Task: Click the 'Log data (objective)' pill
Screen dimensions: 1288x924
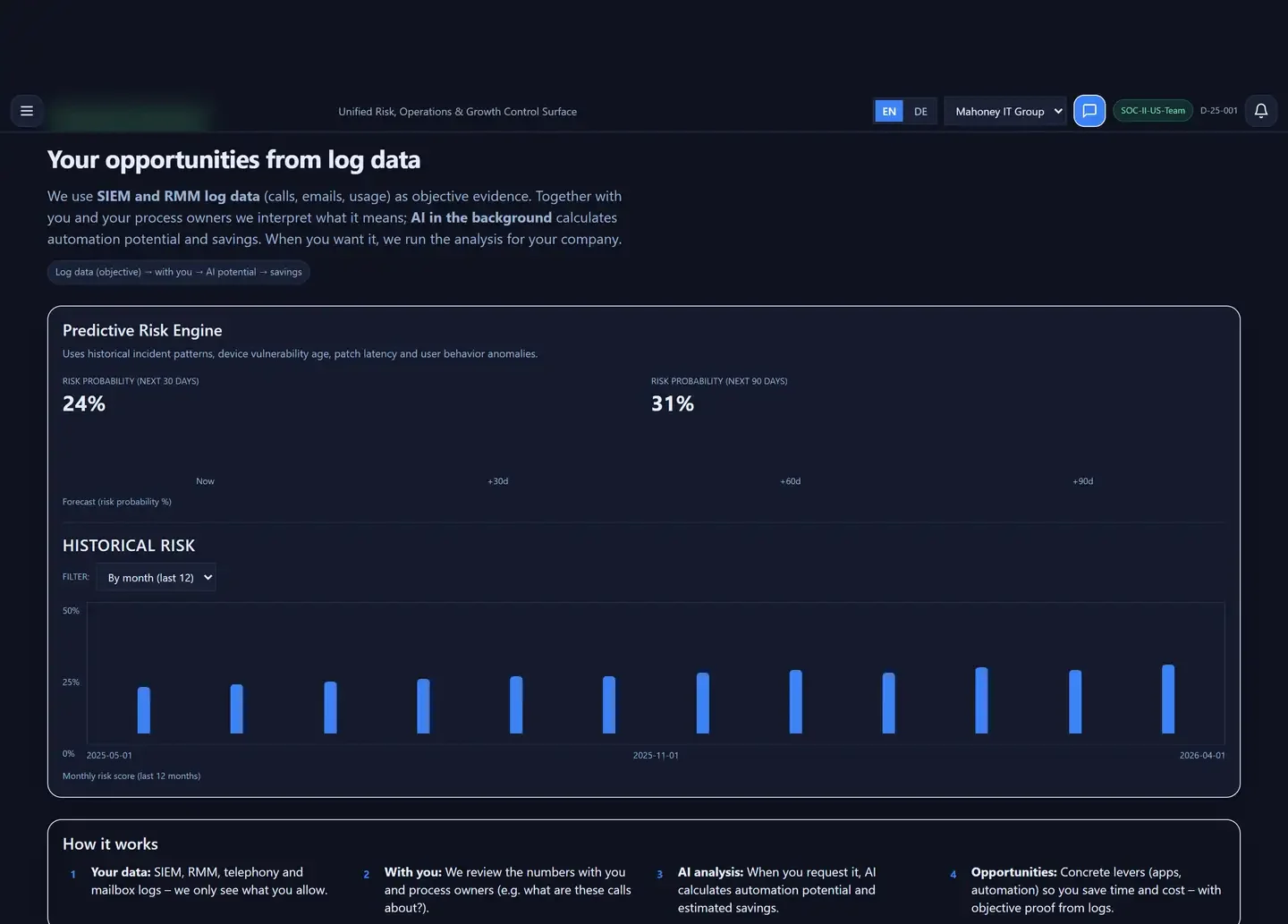Action: tap(178, 272)
